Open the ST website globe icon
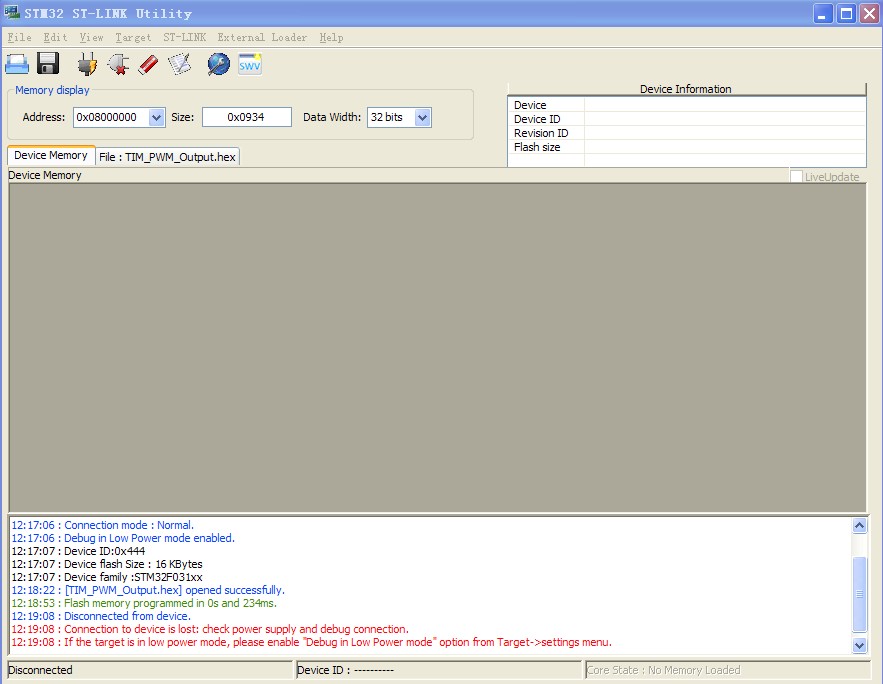Viewport: 883px width, 684px height. tap(218, 64)
